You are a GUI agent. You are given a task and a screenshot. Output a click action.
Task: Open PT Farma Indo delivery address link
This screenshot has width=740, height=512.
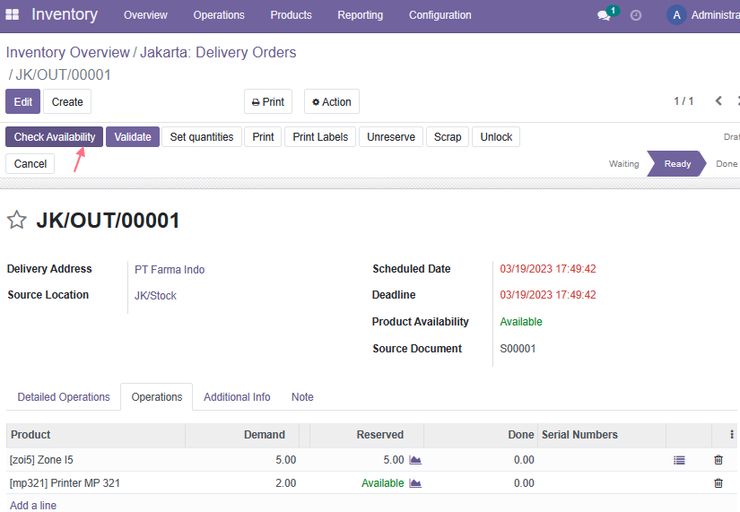pyautogui.click(x=169, y=269)
